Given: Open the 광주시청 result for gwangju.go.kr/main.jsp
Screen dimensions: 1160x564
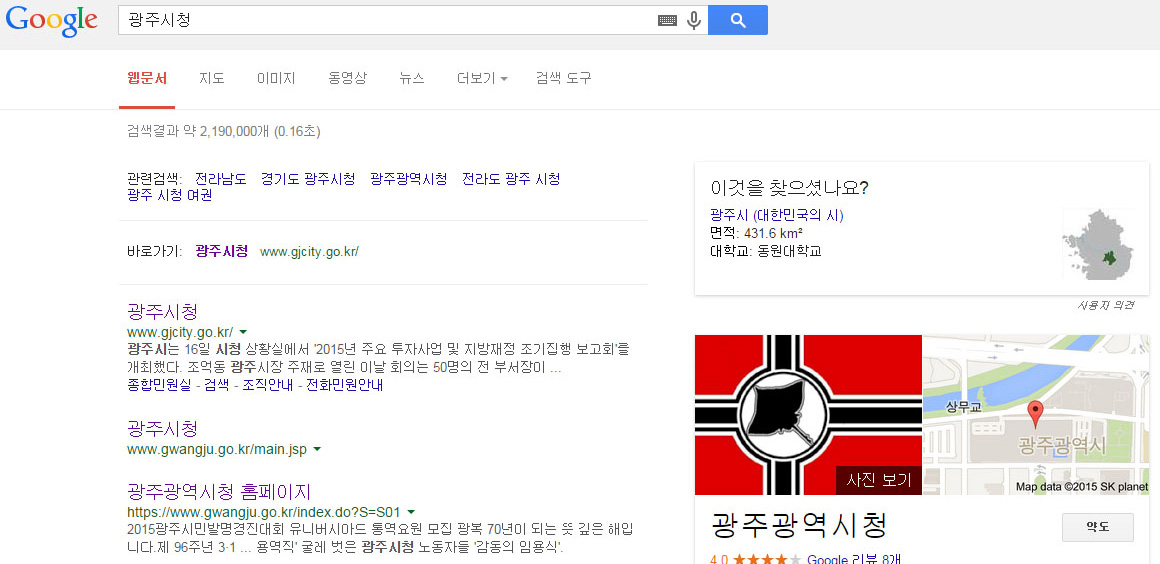Looking at the screenshot, I should [162, 429].
